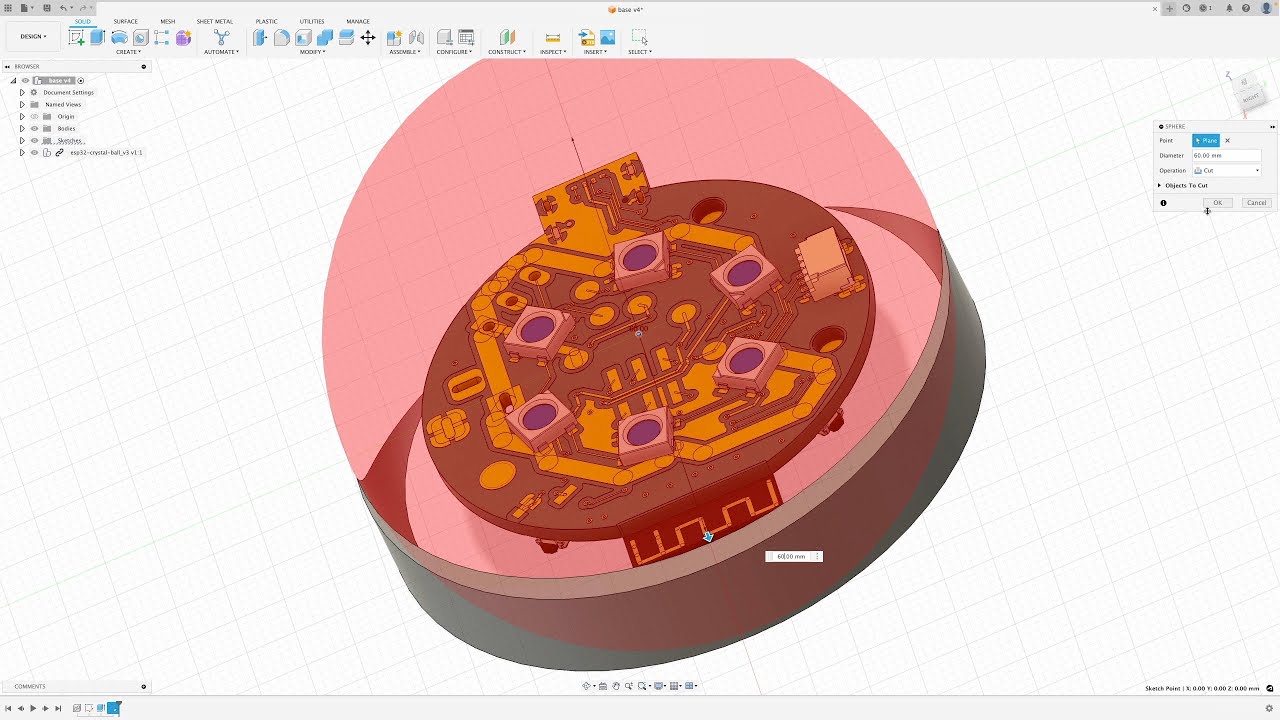Switch to the Mesh tab

168,21
